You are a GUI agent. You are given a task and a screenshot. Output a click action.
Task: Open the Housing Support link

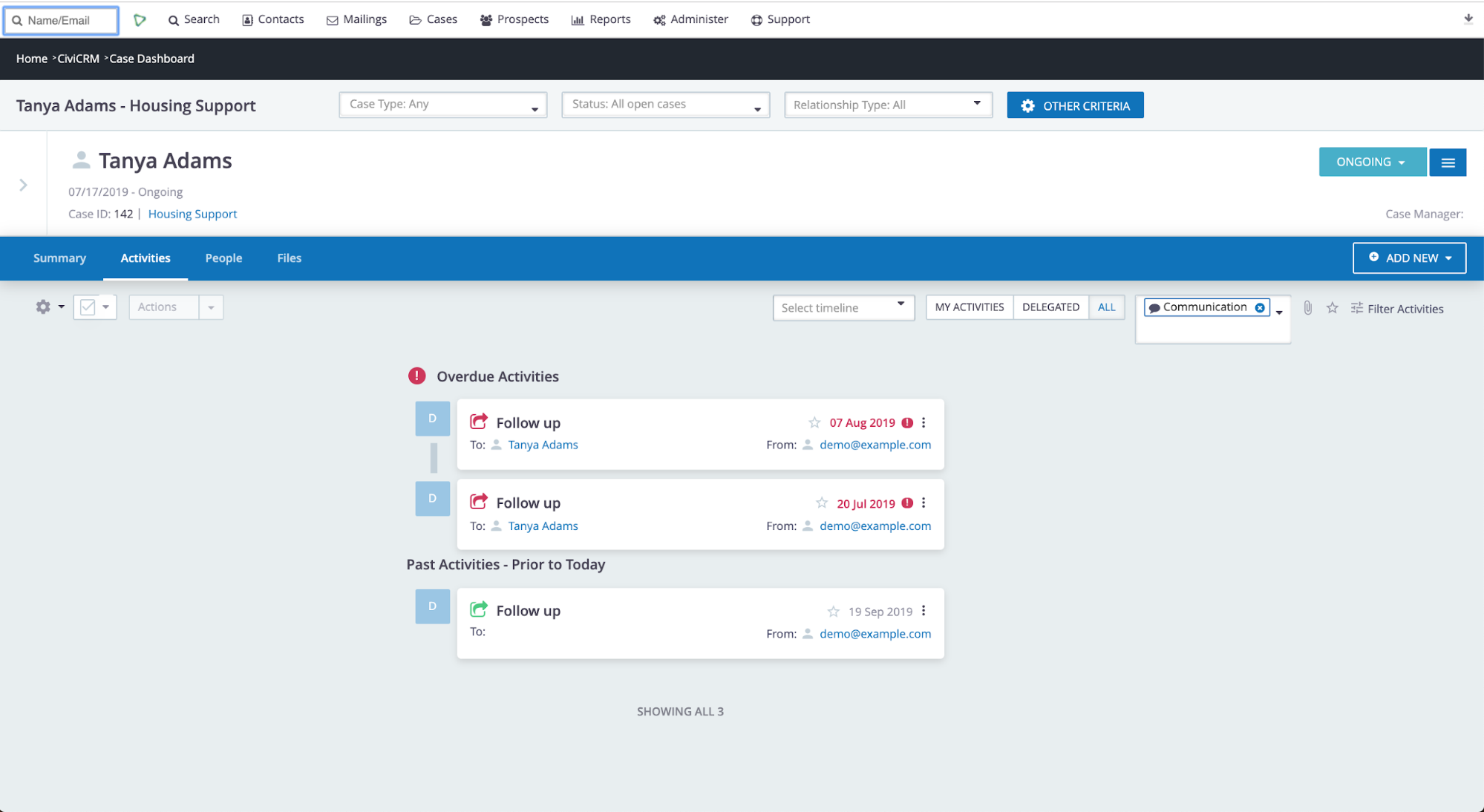(x=192, y=214)
